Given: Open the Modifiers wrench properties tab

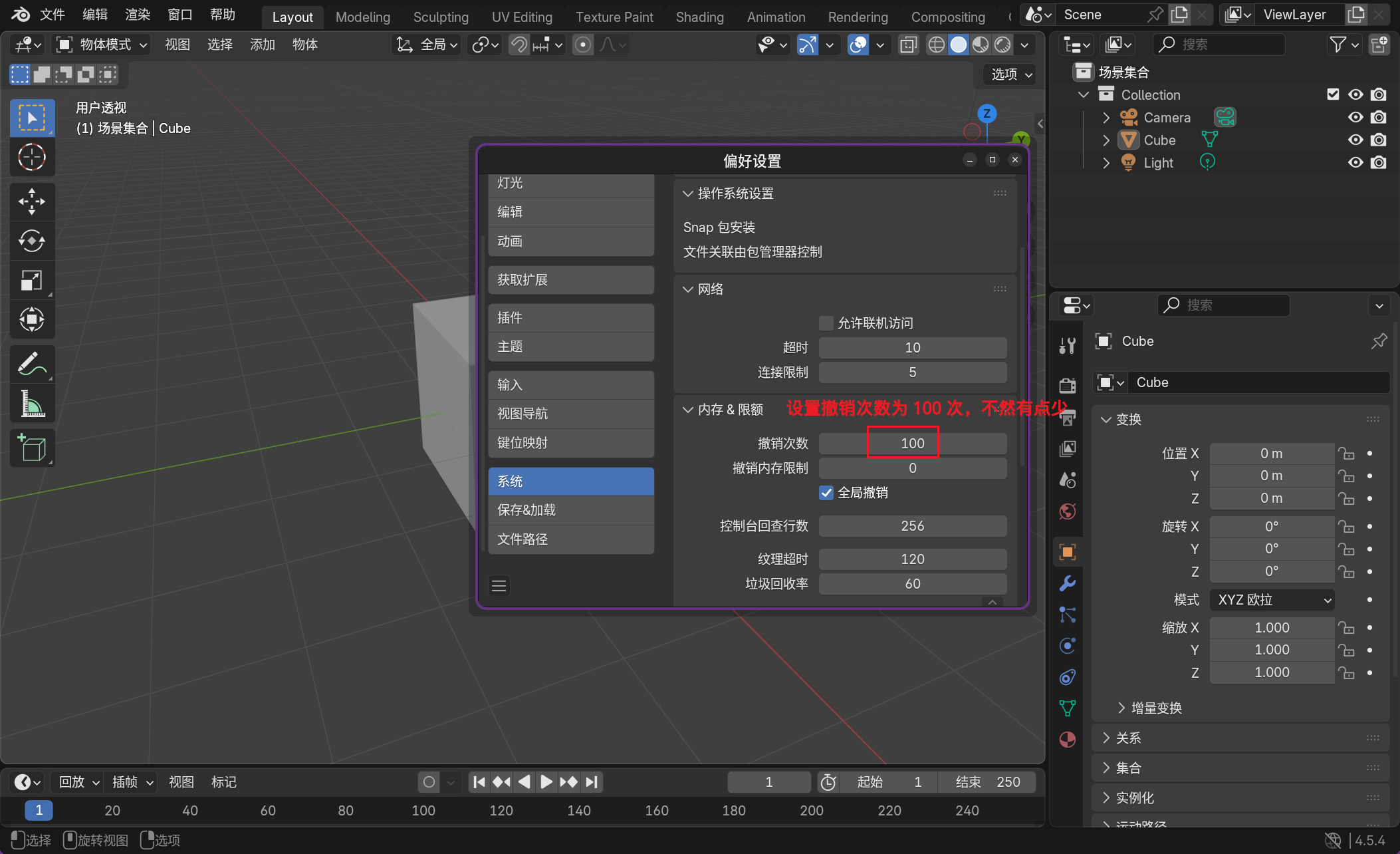Looking at the screenshot, I should pyautogui.click(x=1068, y=583).
